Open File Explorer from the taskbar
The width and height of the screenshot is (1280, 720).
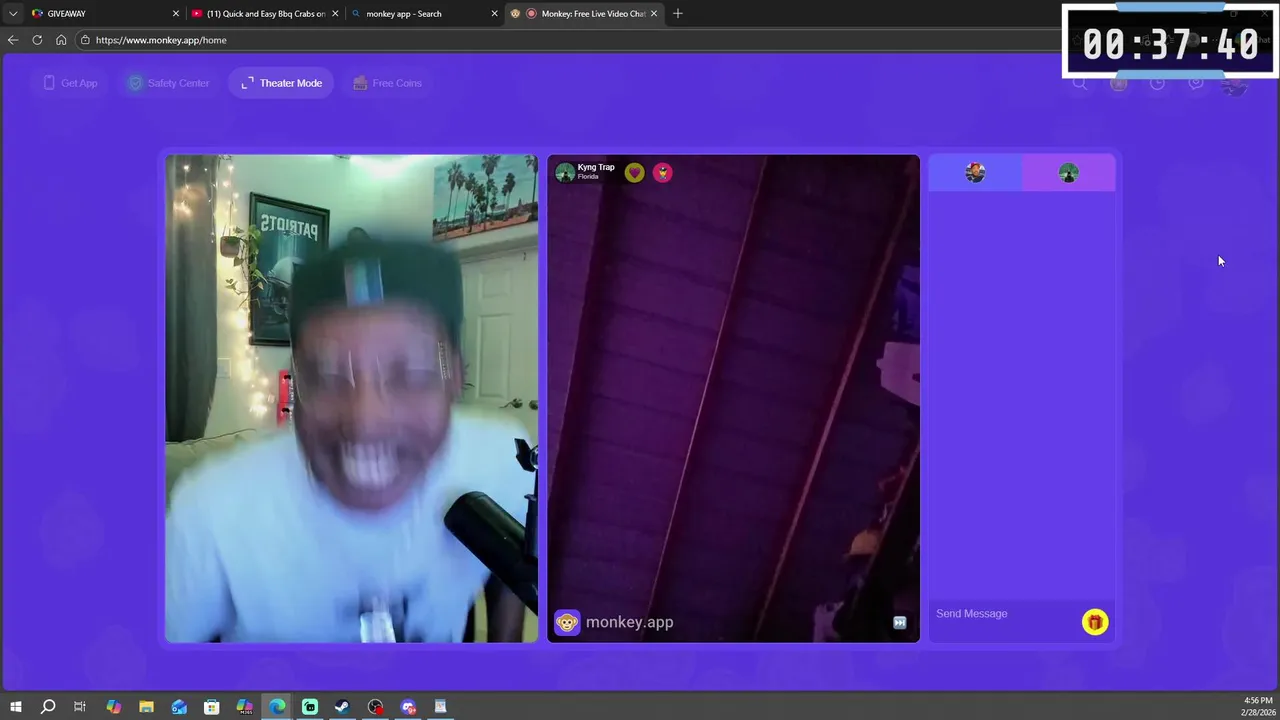point(146,707)
